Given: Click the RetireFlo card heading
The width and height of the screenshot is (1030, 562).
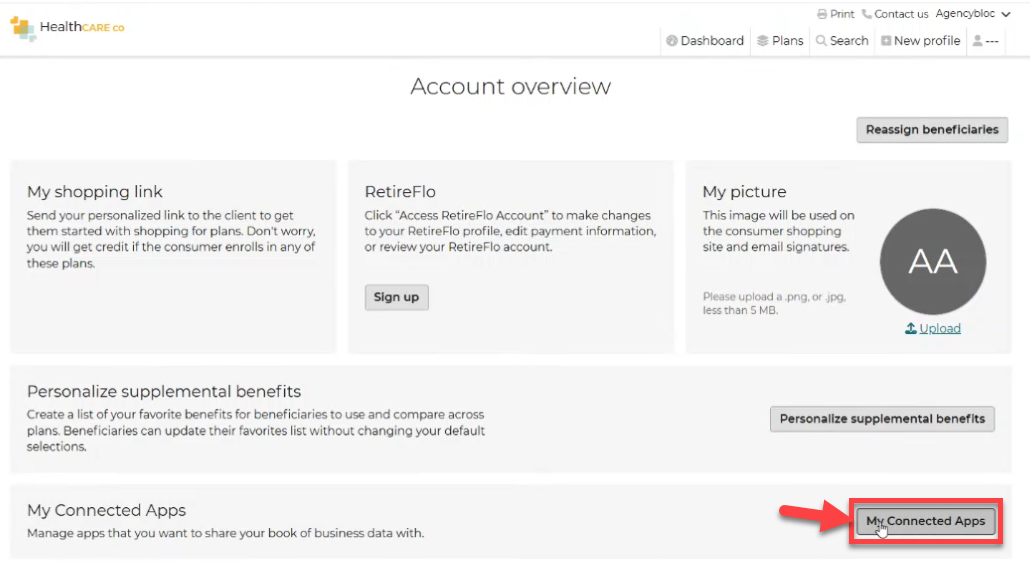Looking at the screenshot, I should 400,192.
